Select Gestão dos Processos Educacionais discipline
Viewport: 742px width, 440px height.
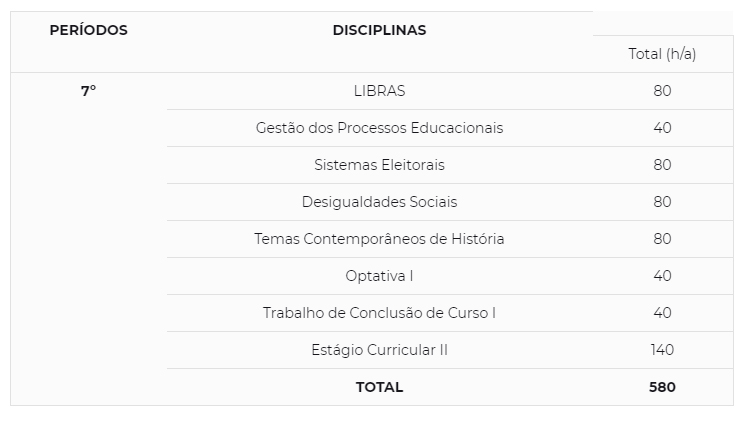point(379,128)
